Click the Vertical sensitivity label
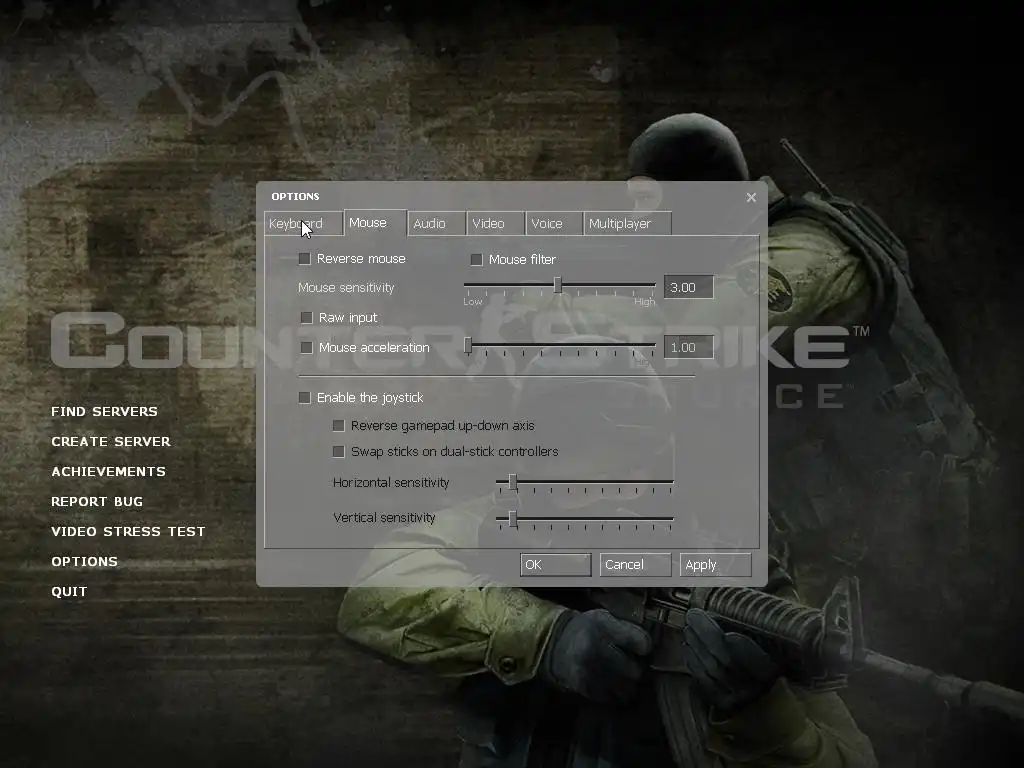Viewport: 1024px width, 768px height. pos(384,518)
